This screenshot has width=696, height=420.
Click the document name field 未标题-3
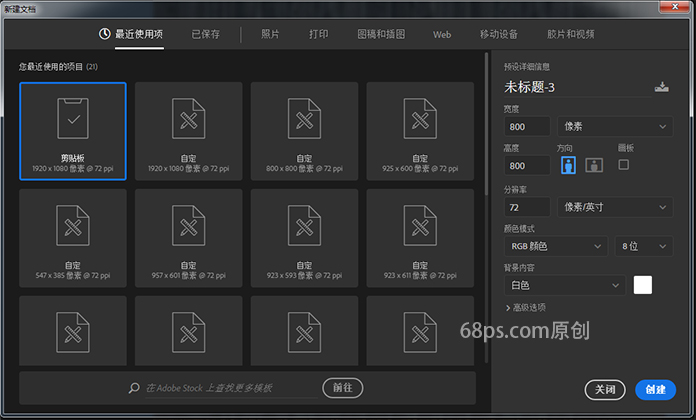click(x=577, y=87)
